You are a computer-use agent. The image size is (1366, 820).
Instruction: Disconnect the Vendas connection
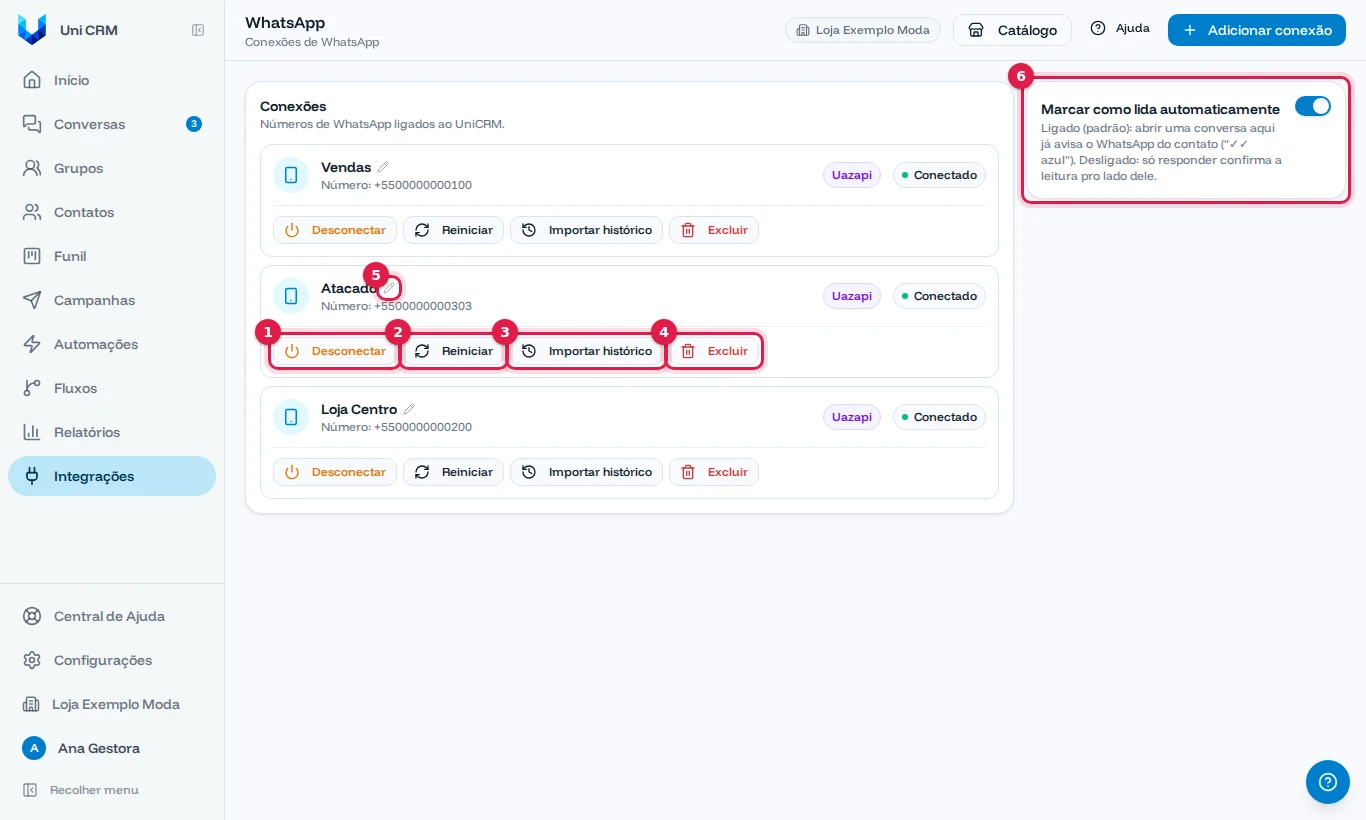[x=335, y=230]
